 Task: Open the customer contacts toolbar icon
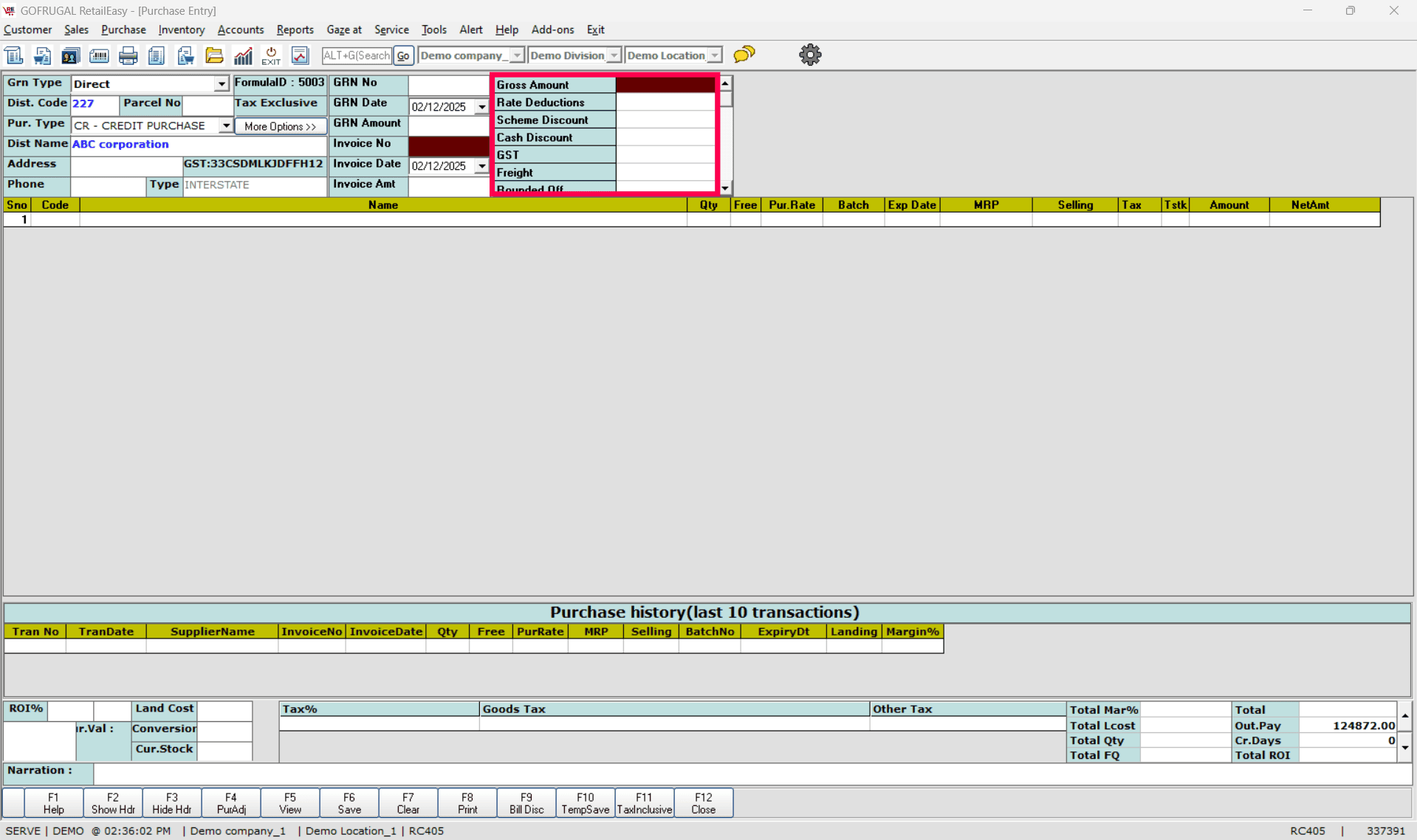71,55
